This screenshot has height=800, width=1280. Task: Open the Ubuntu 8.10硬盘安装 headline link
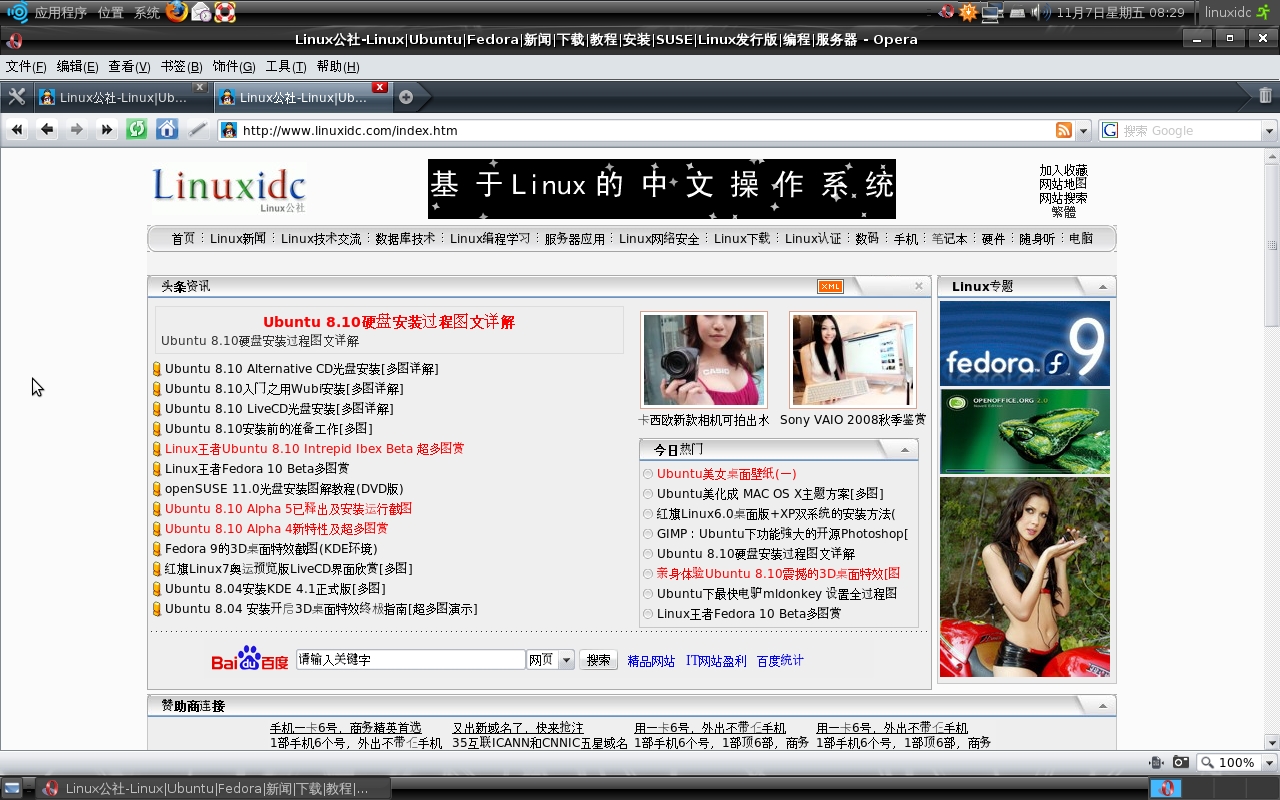[389, 322]
